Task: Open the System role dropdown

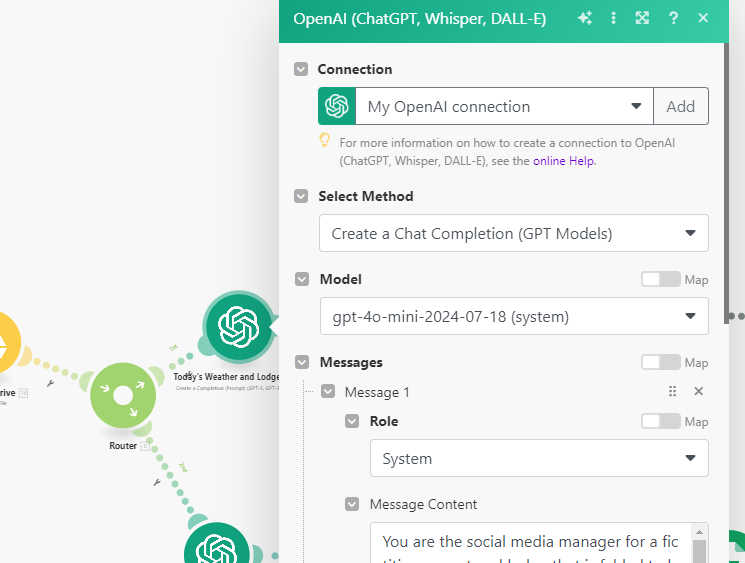Action: (x=539, y=458)
